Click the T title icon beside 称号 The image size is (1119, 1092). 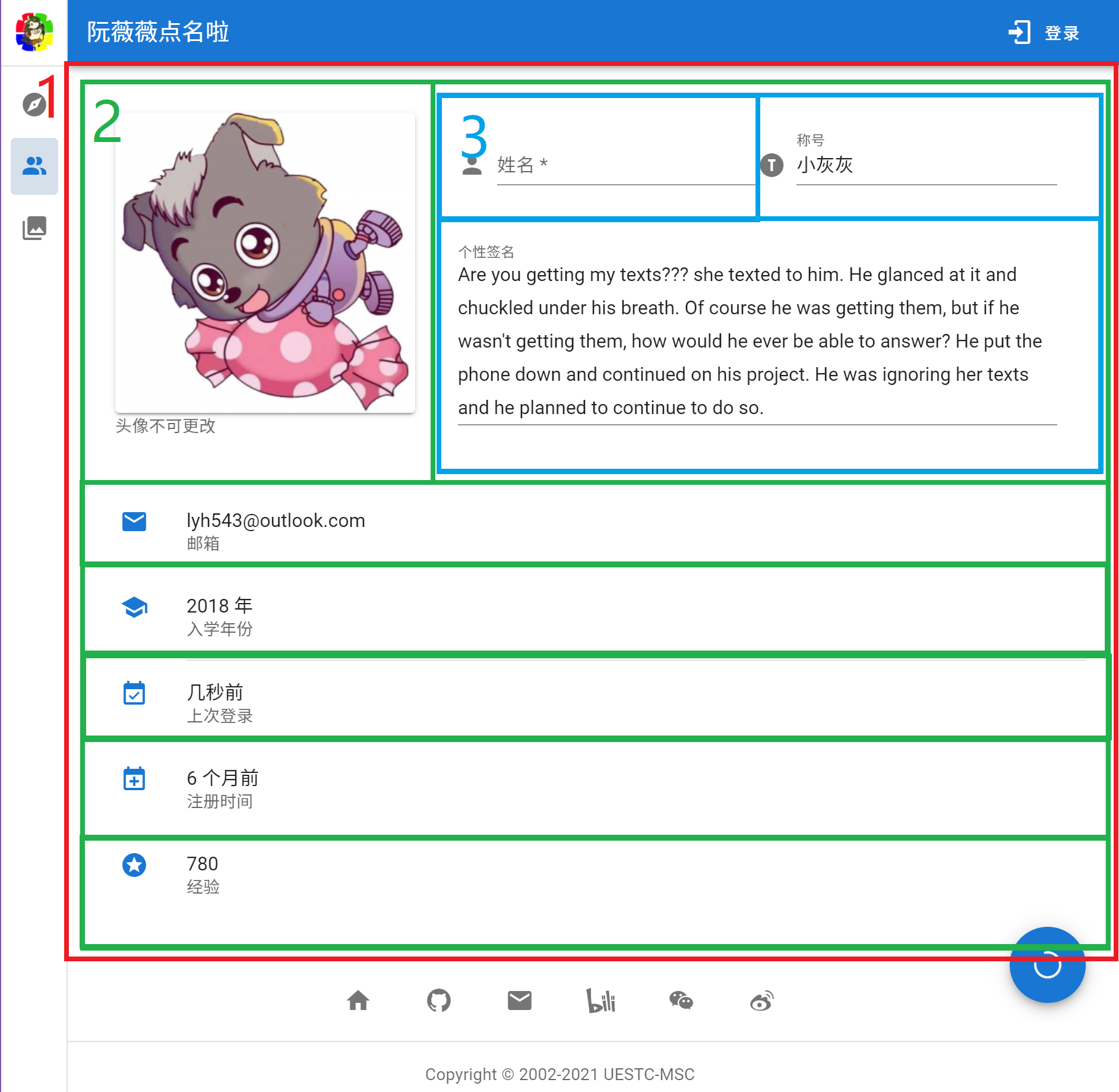[772, 165]
